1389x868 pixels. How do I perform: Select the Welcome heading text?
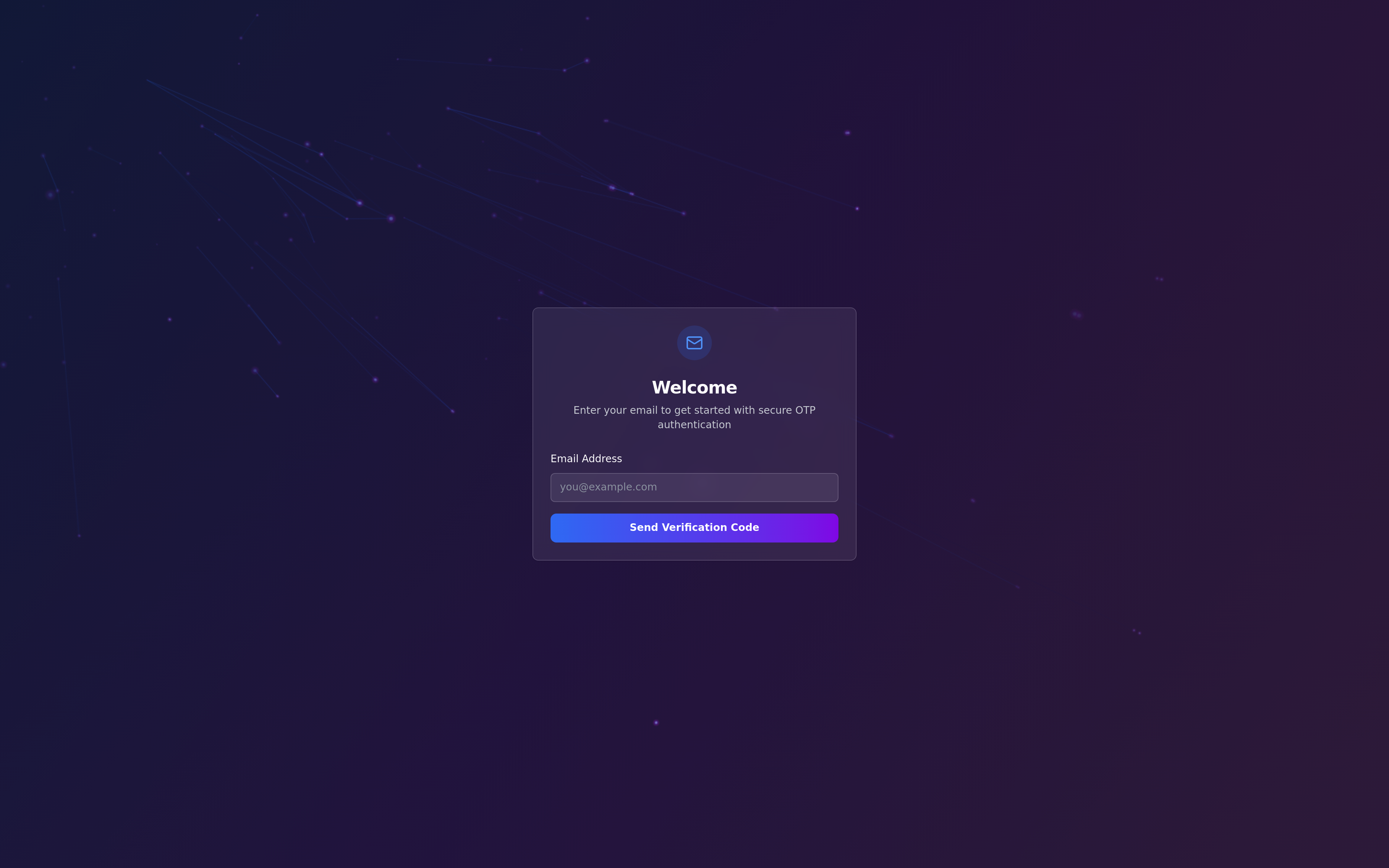(694, 387)
